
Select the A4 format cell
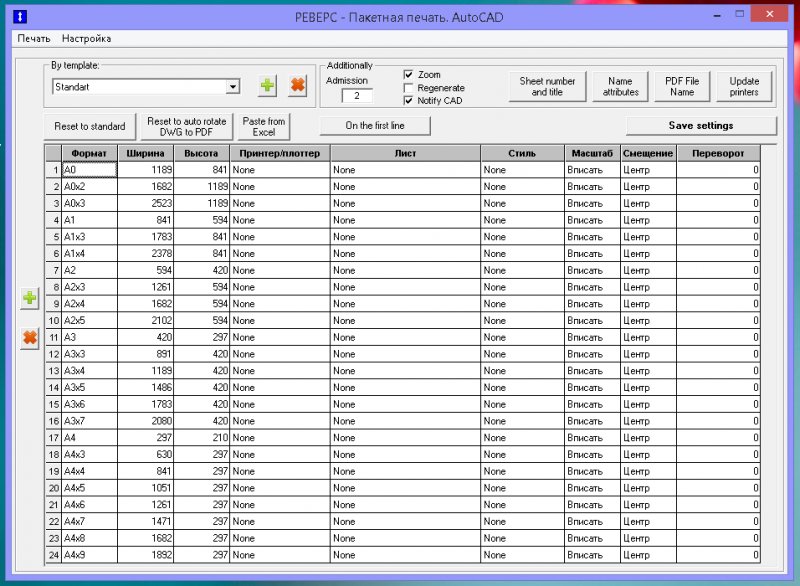click(x=90, y=438)
